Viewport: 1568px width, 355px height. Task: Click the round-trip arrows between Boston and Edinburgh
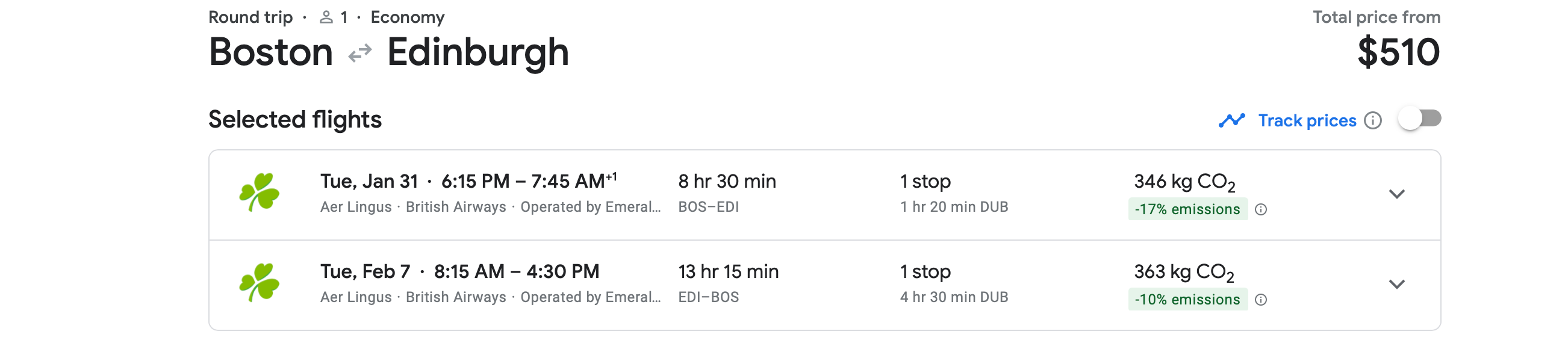click(x=359, y=54)
